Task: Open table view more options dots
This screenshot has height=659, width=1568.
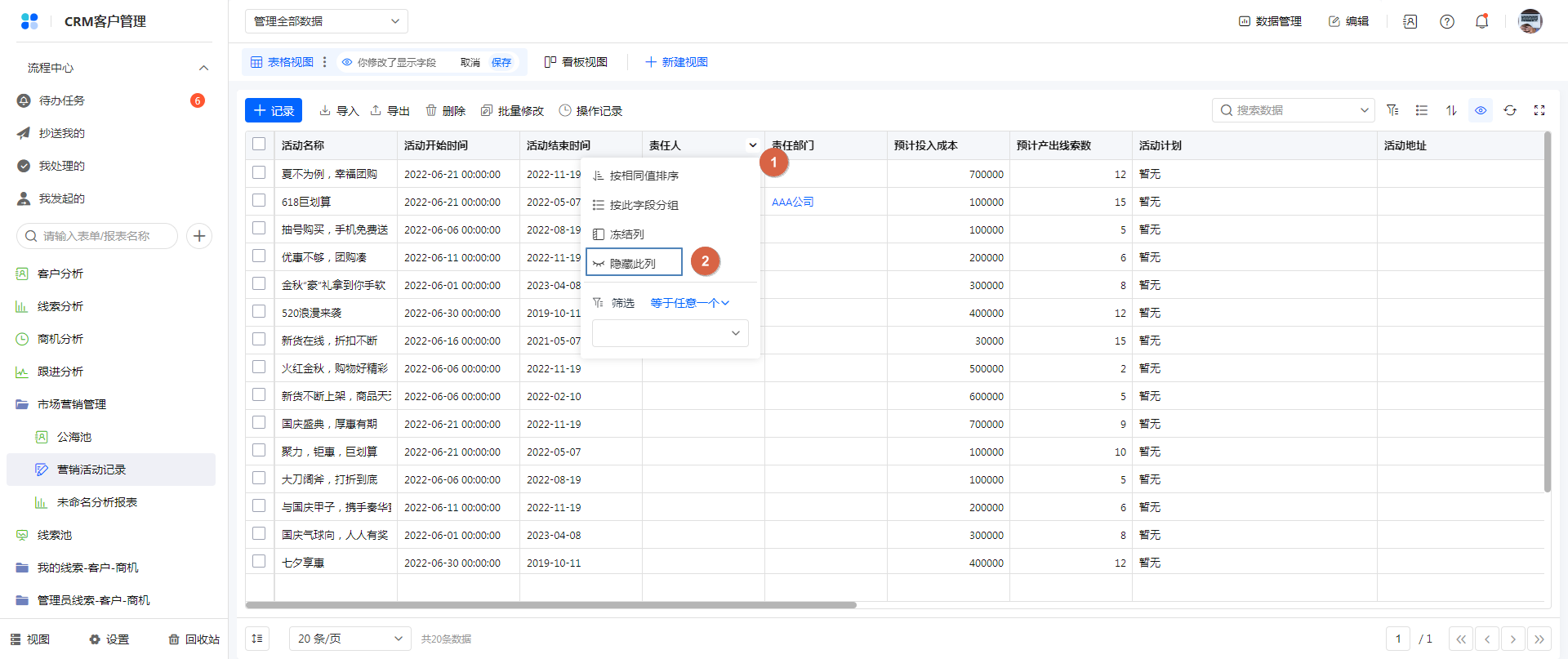Action: coord(325,62)
